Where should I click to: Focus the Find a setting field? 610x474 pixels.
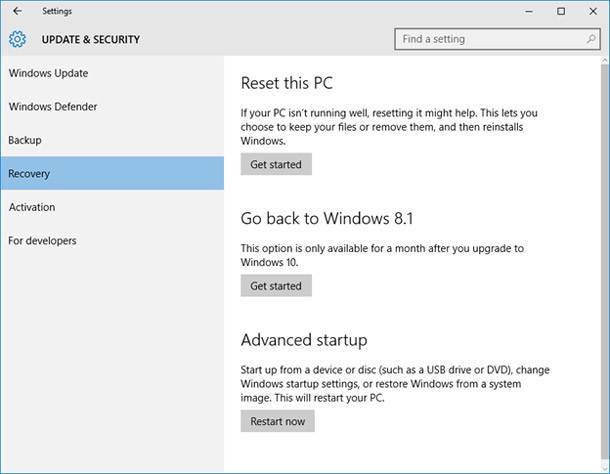click(497, 39)
